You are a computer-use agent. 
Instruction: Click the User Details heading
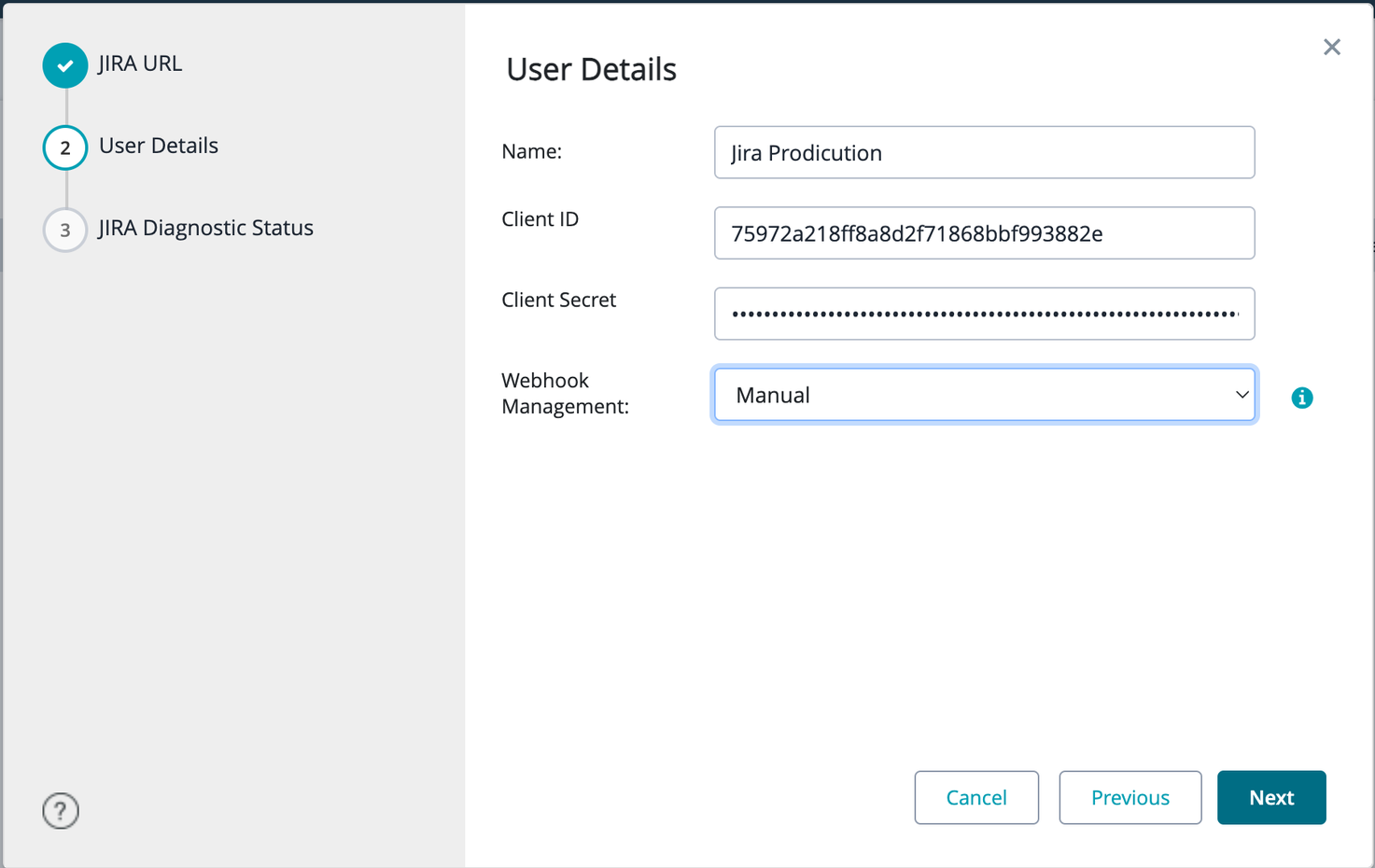tap(591, 70)
